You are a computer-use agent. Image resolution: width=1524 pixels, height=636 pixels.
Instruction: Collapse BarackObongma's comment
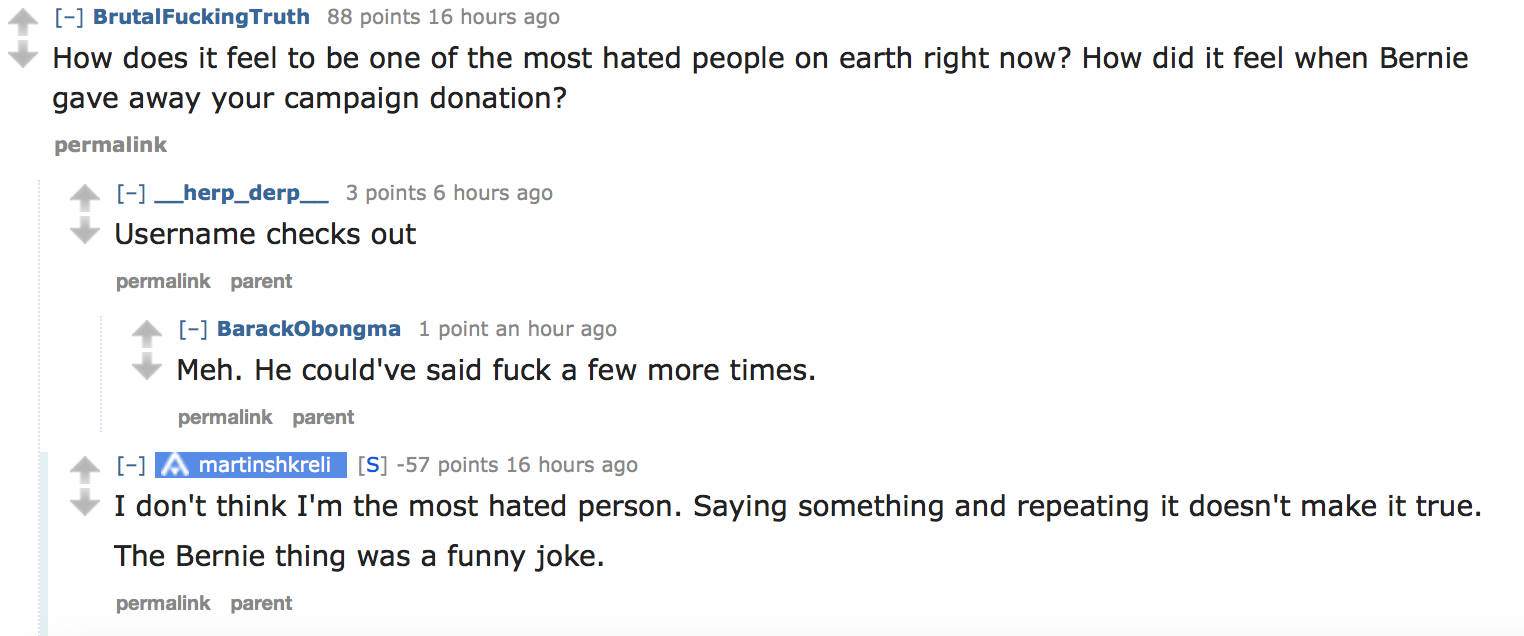(x=193, y=329)
